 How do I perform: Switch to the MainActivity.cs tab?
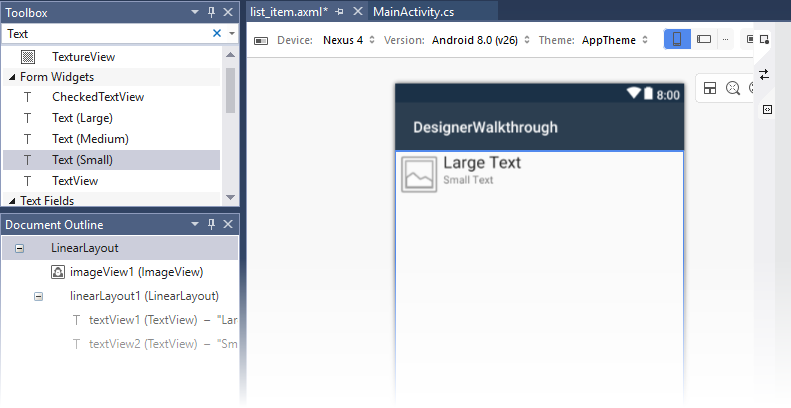click(413, 12)
